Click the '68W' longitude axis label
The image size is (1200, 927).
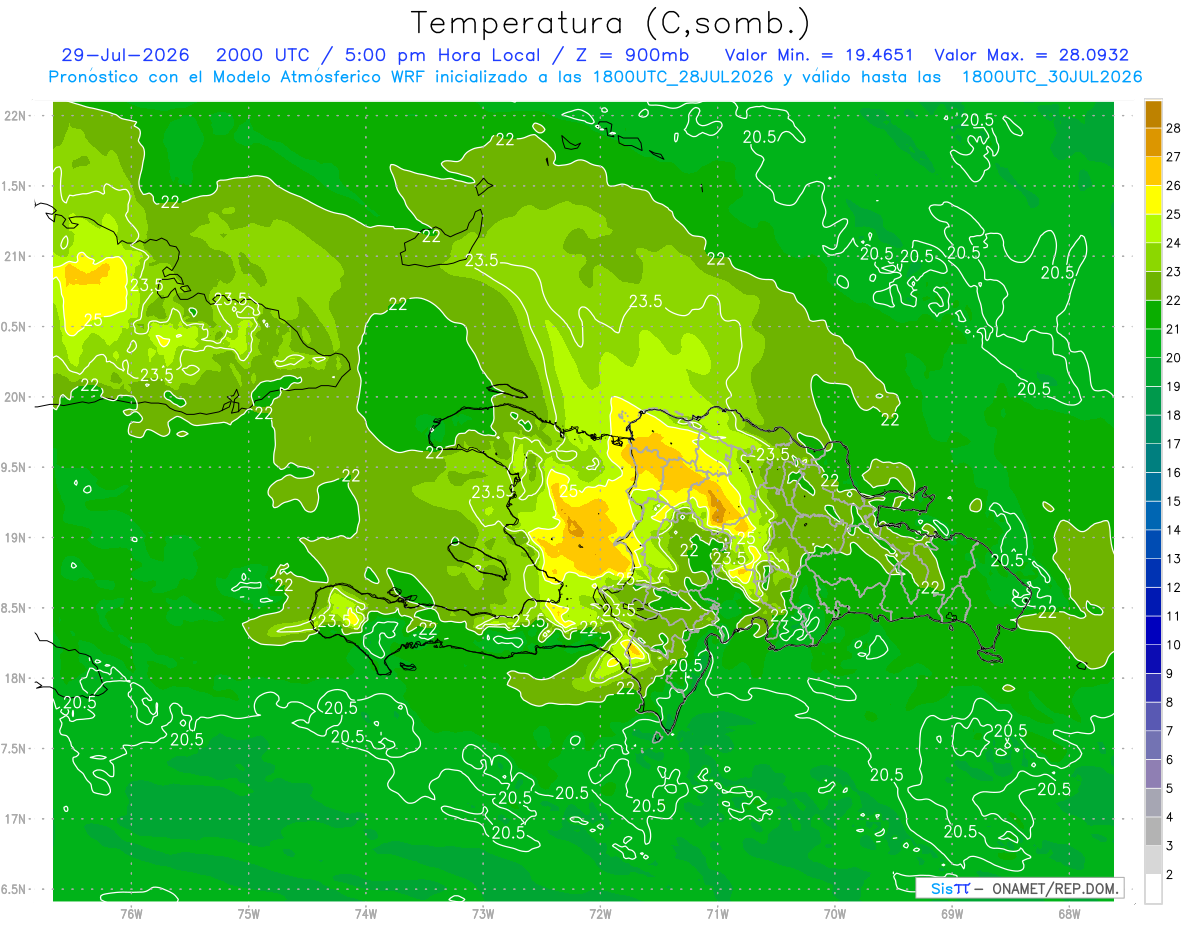click(1069, 914)
